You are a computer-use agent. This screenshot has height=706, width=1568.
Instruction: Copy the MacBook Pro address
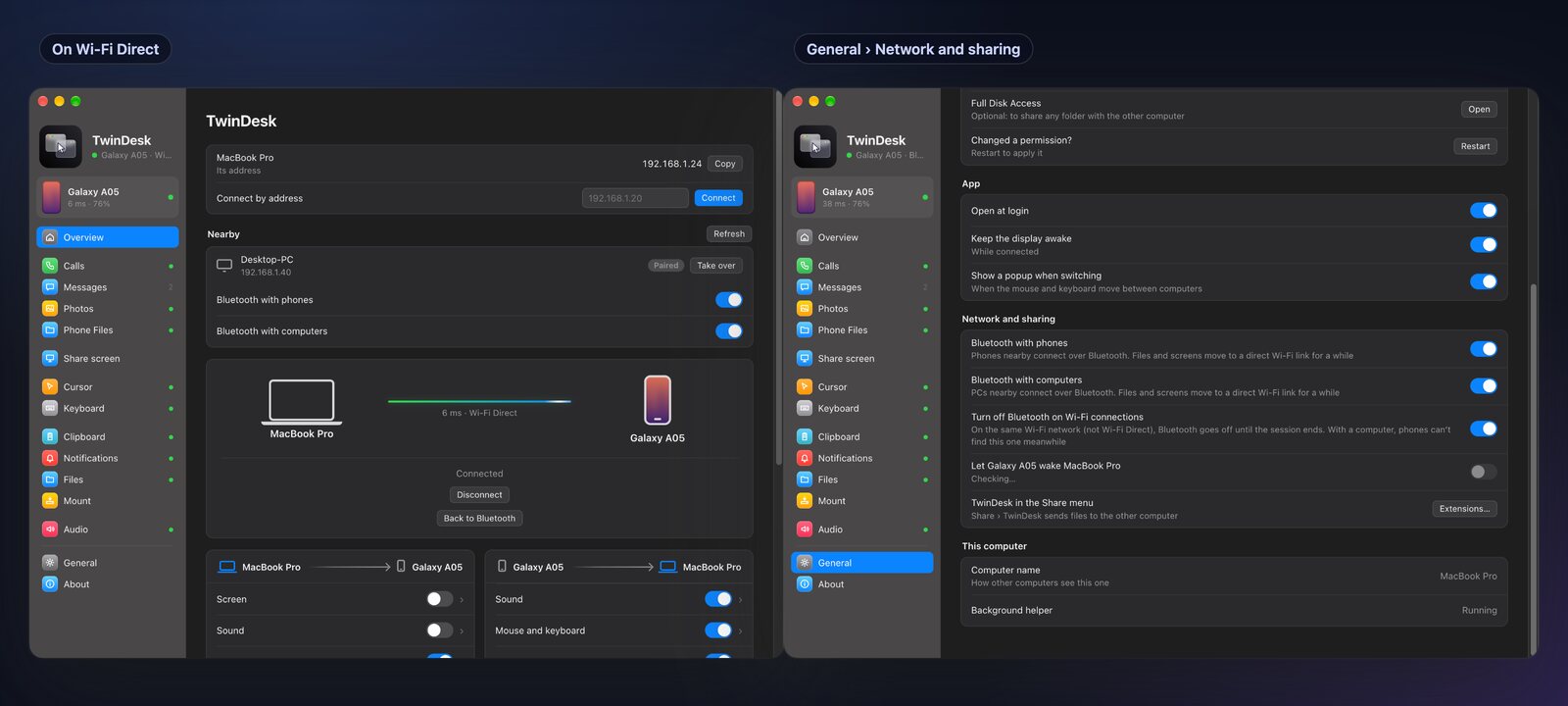[725, 164]
